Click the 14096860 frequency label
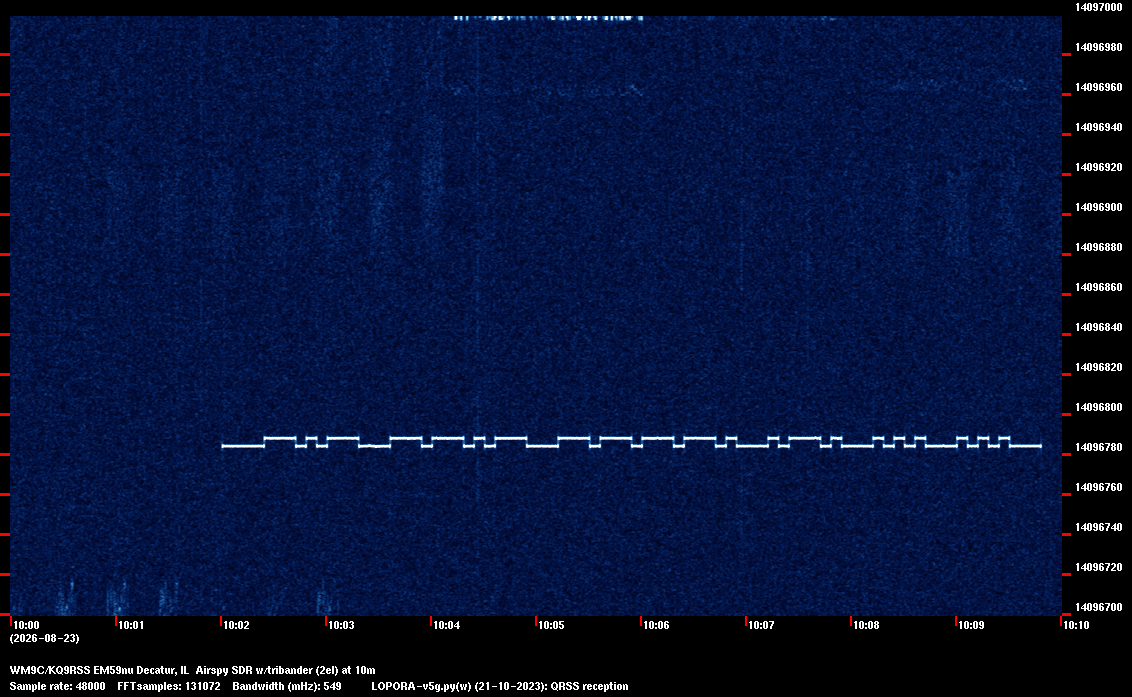1132x697 pixels. tap(1099, 287)
